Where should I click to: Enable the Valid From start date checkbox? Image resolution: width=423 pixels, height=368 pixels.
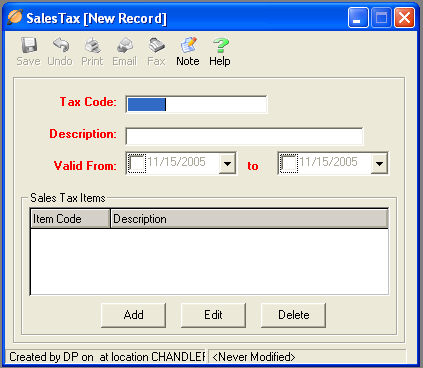pos(137,163)
